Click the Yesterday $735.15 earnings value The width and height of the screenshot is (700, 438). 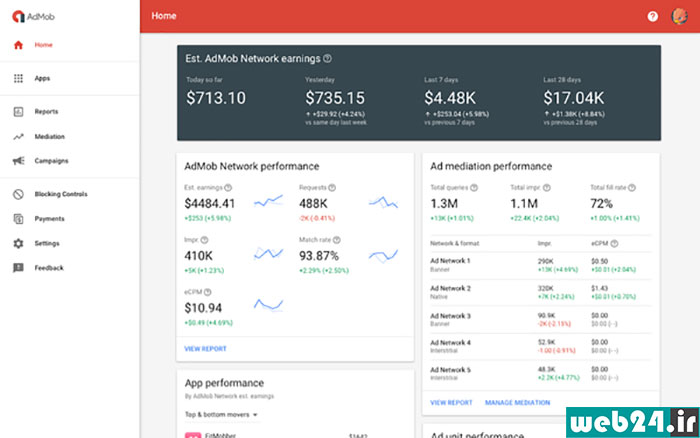335,98
